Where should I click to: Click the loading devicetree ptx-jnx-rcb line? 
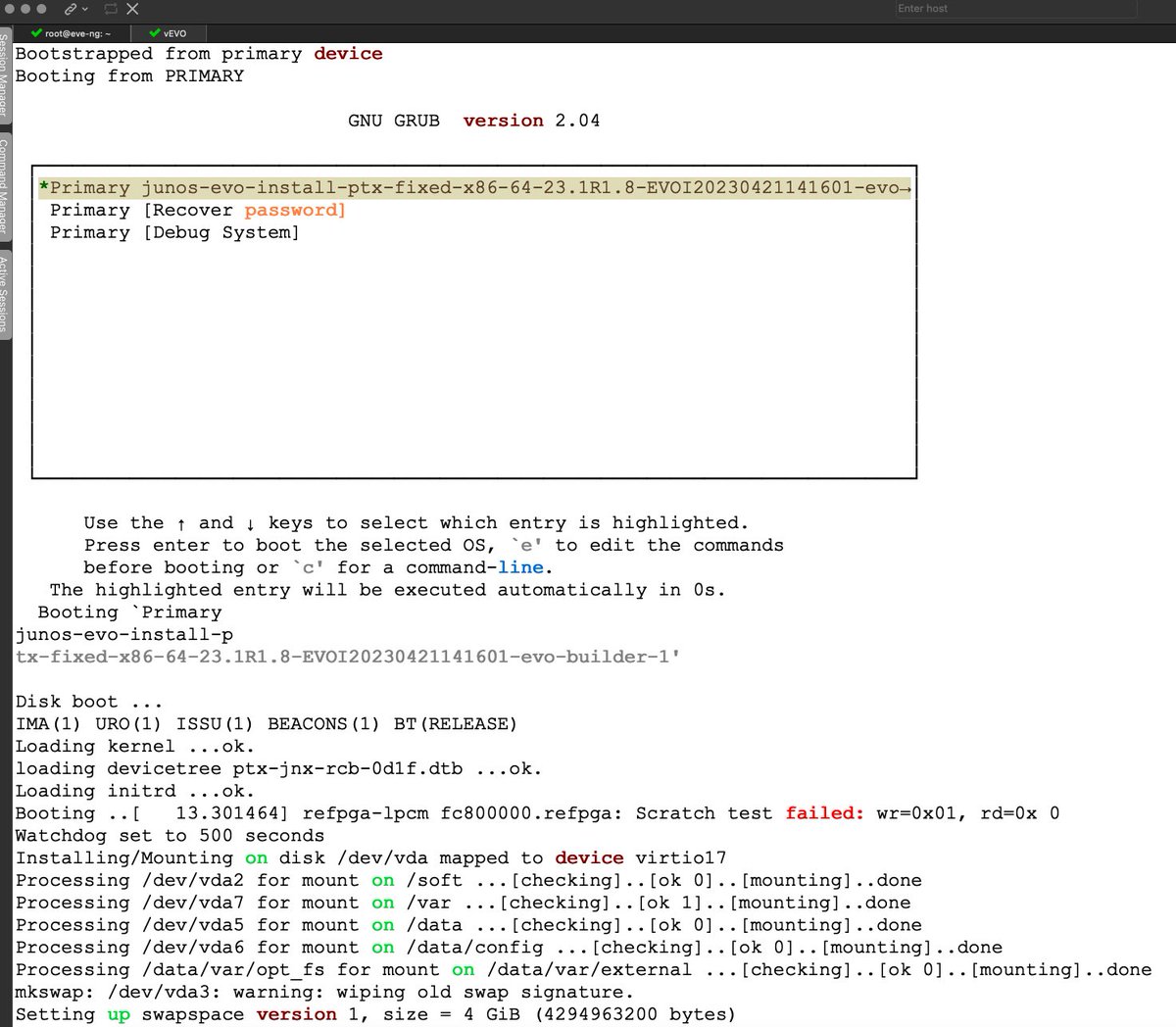point(278,769)
